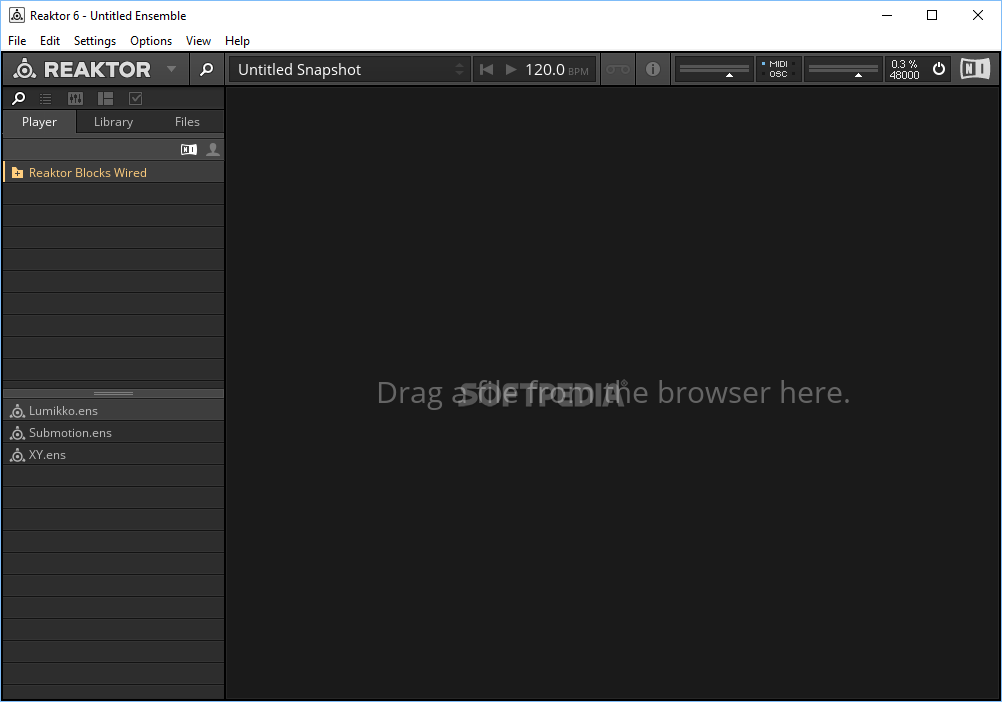Click the MIDI OSC indicator

tap(778, 69)
